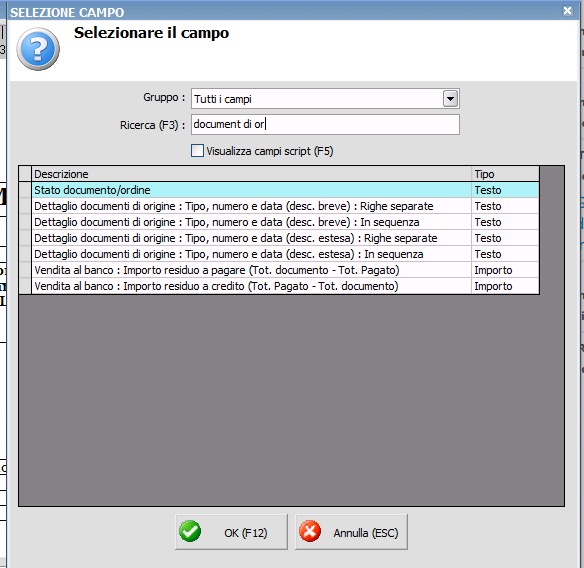Select desc. estesa In sequenza row
This screenshot has width=584, height=568.
point(285,254)
